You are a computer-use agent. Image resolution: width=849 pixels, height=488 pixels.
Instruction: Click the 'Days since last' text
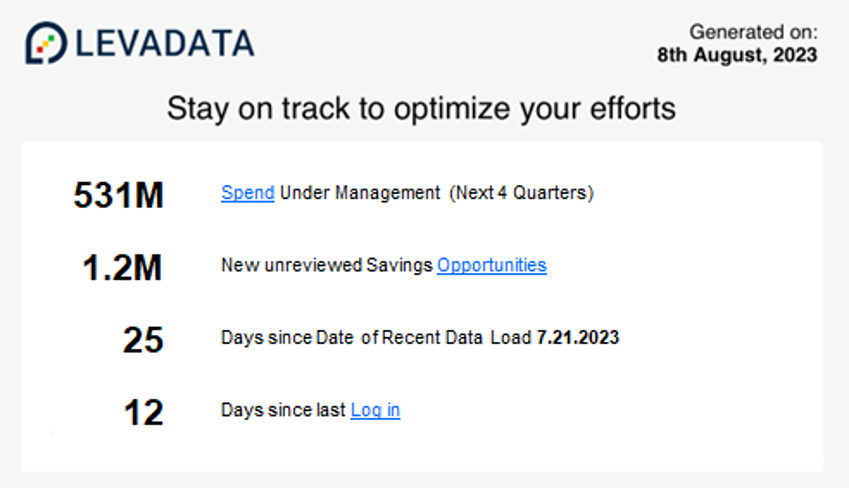pos(283,410)
